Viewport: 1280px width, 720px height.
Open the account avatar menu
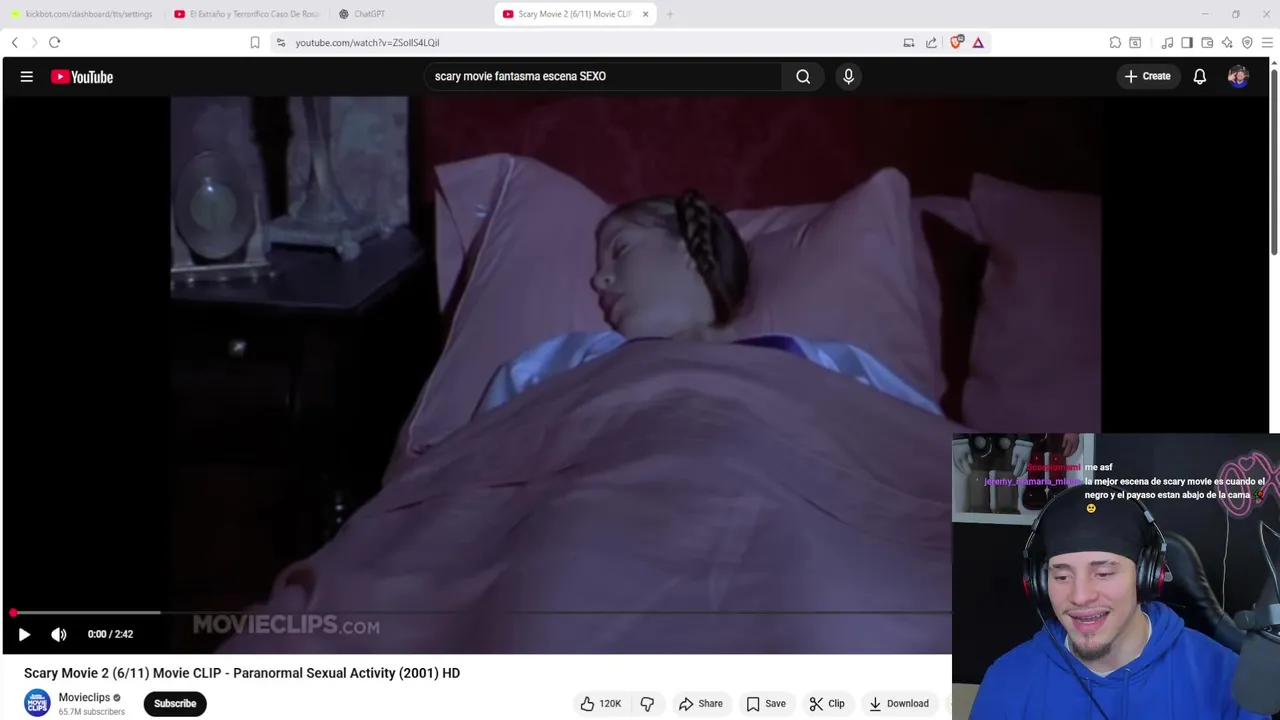1238,76
